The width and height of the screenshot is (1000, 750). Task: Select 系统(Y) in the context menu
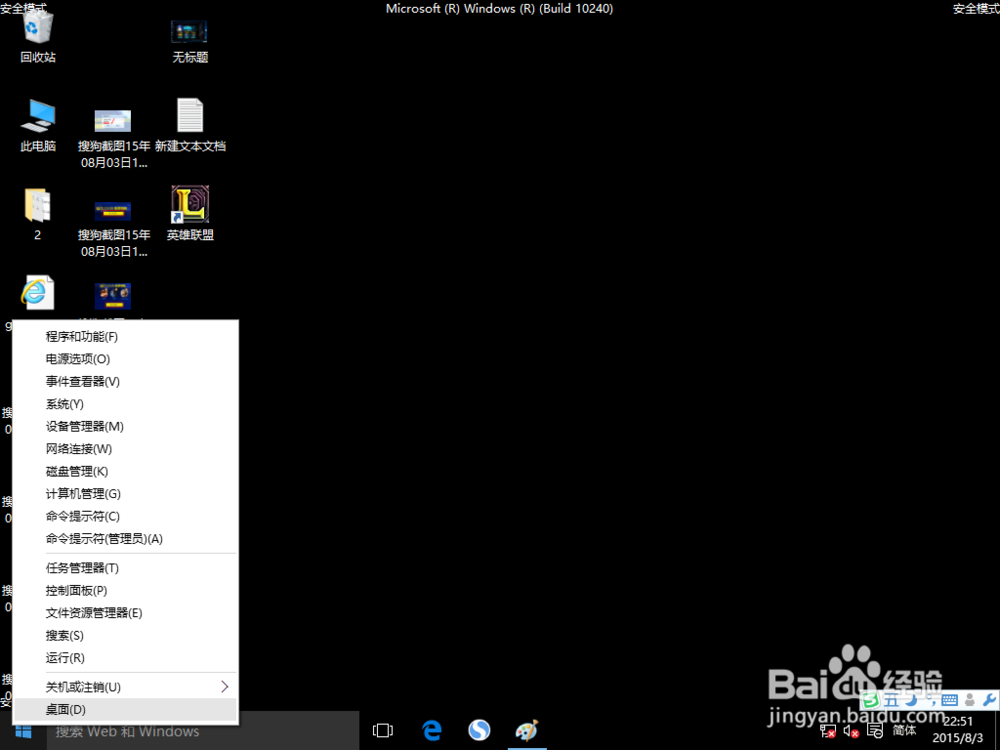(125, 404)
